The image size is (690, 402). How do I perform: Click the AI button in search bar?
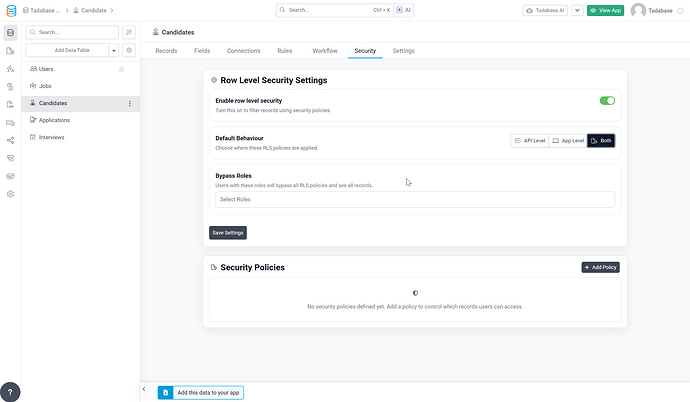pyautogui.click(x=404, y=10)
